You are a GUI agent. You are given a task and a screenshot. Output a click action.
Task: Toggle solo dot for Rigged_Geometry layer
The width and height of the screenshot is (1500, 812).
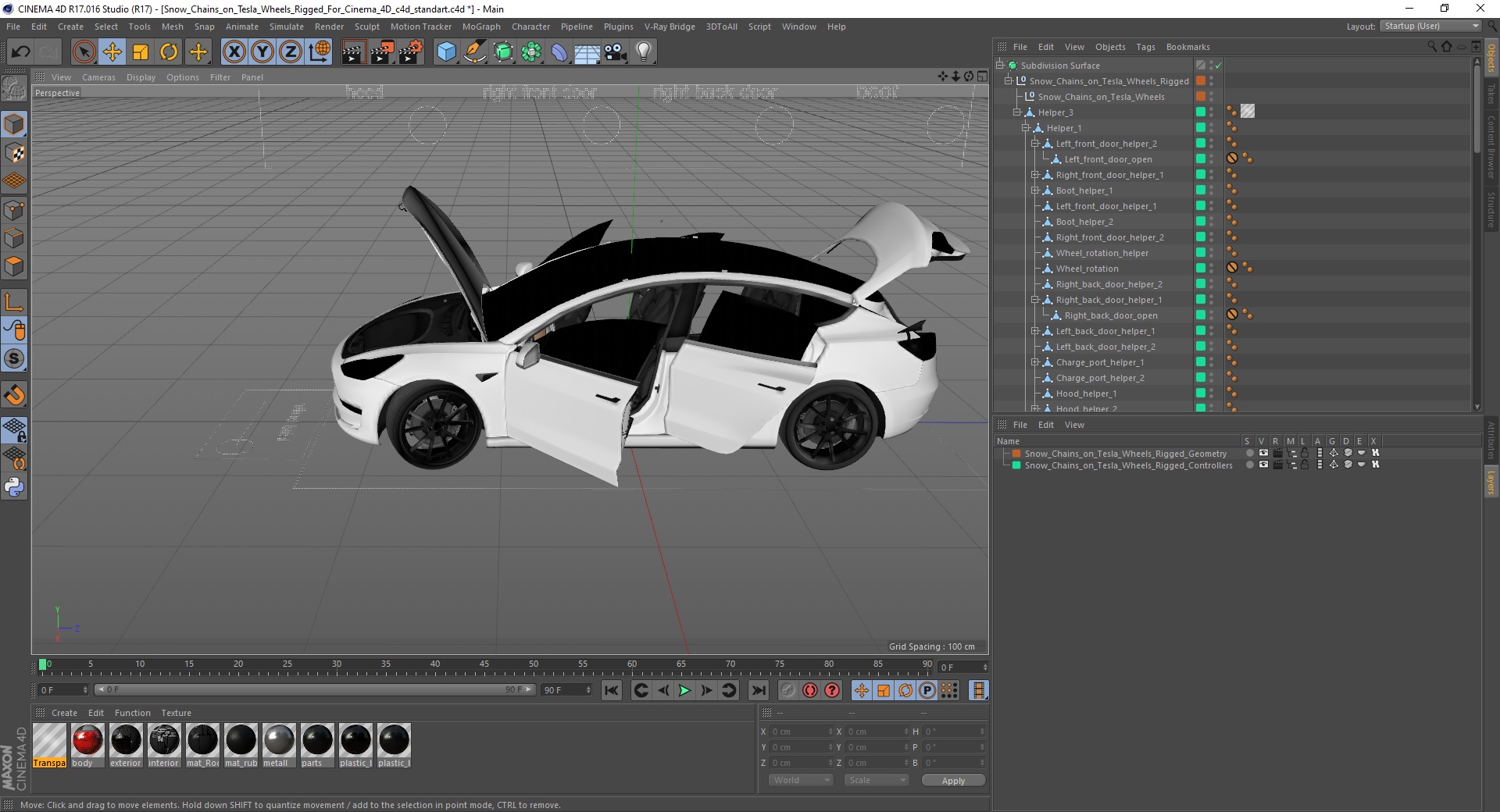click(1249, 453)
